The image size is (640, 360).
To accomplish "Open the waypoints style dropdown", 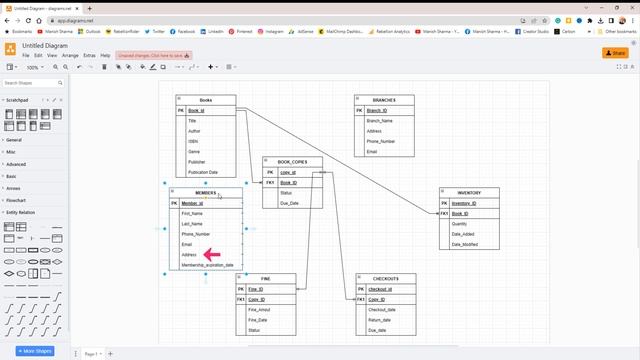I will click(x=193, y=67).
